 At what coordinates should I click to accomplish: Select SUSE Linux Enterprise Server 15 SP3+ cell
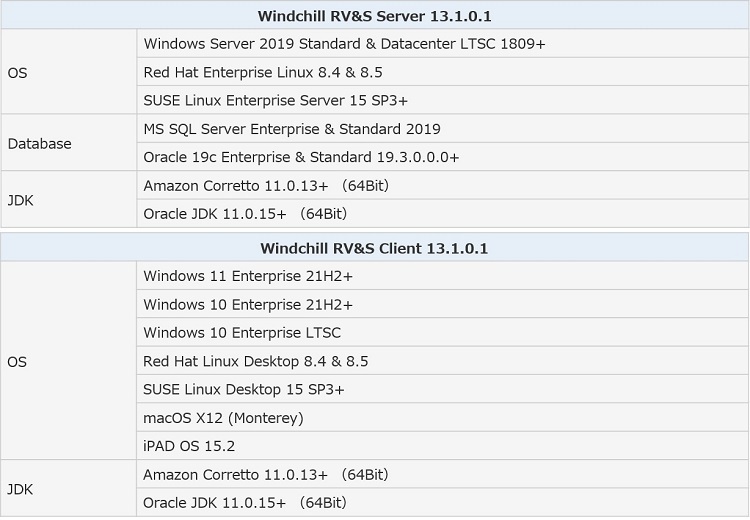click(x=276, y=100)
